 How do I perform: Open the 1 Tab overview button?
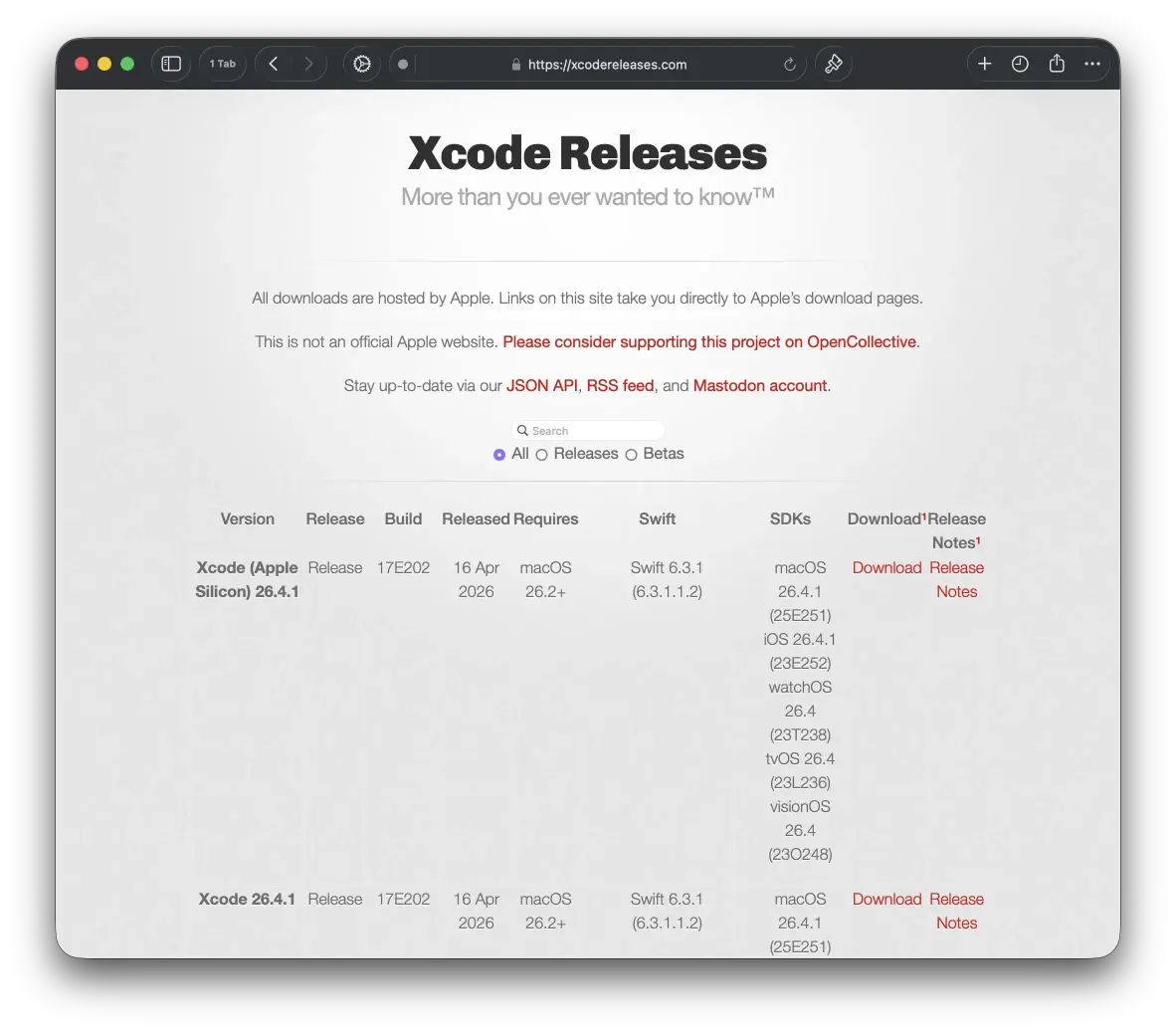[x=222, y=64]
